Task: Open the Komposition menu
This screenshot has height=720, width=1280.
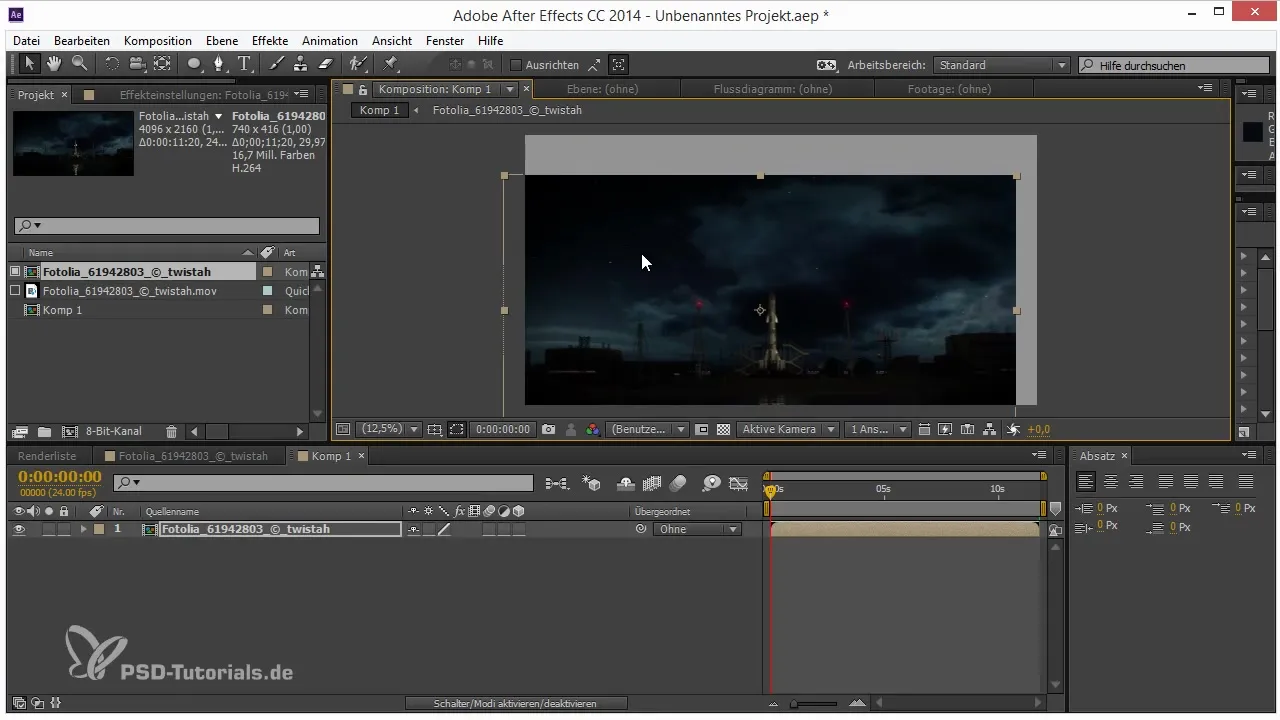Action: coord(158,41)
